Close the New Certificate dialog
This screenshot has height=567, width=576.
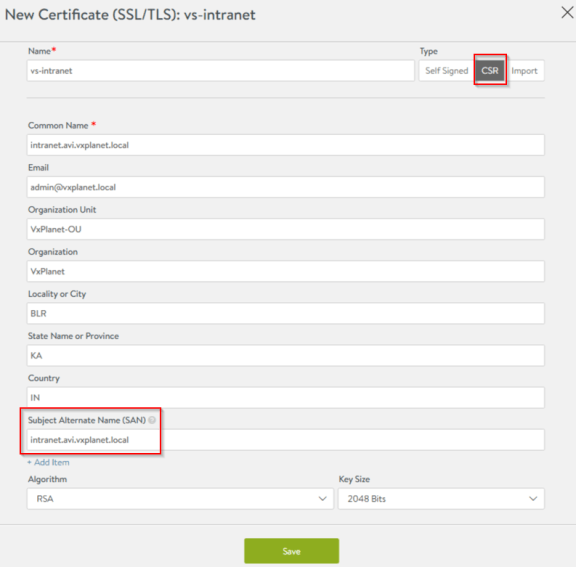(567, 12)
